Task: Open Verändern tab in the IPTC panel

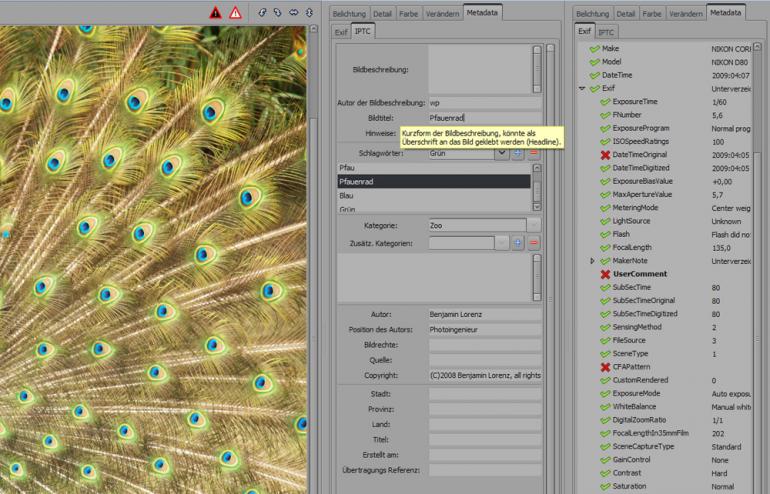Action: (442, 14)
